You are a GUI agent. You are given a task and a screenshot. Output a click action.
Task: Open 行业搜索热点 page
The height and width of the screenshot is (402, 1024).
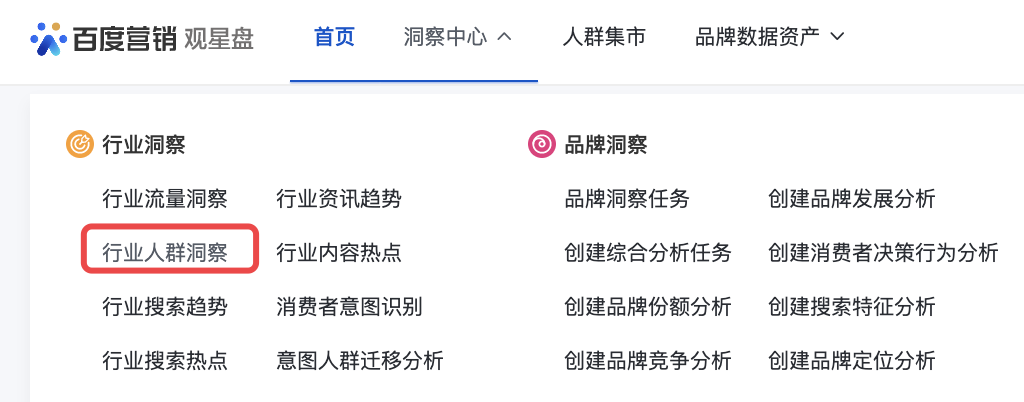tap(165, 360)
